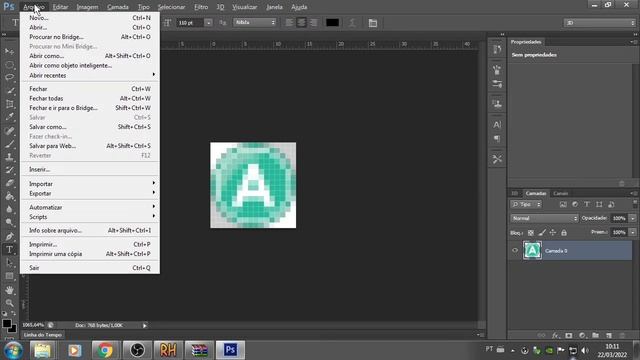Expand the Scripts submenu
This screenshot has width=640, height=360.
pos(90,217)
